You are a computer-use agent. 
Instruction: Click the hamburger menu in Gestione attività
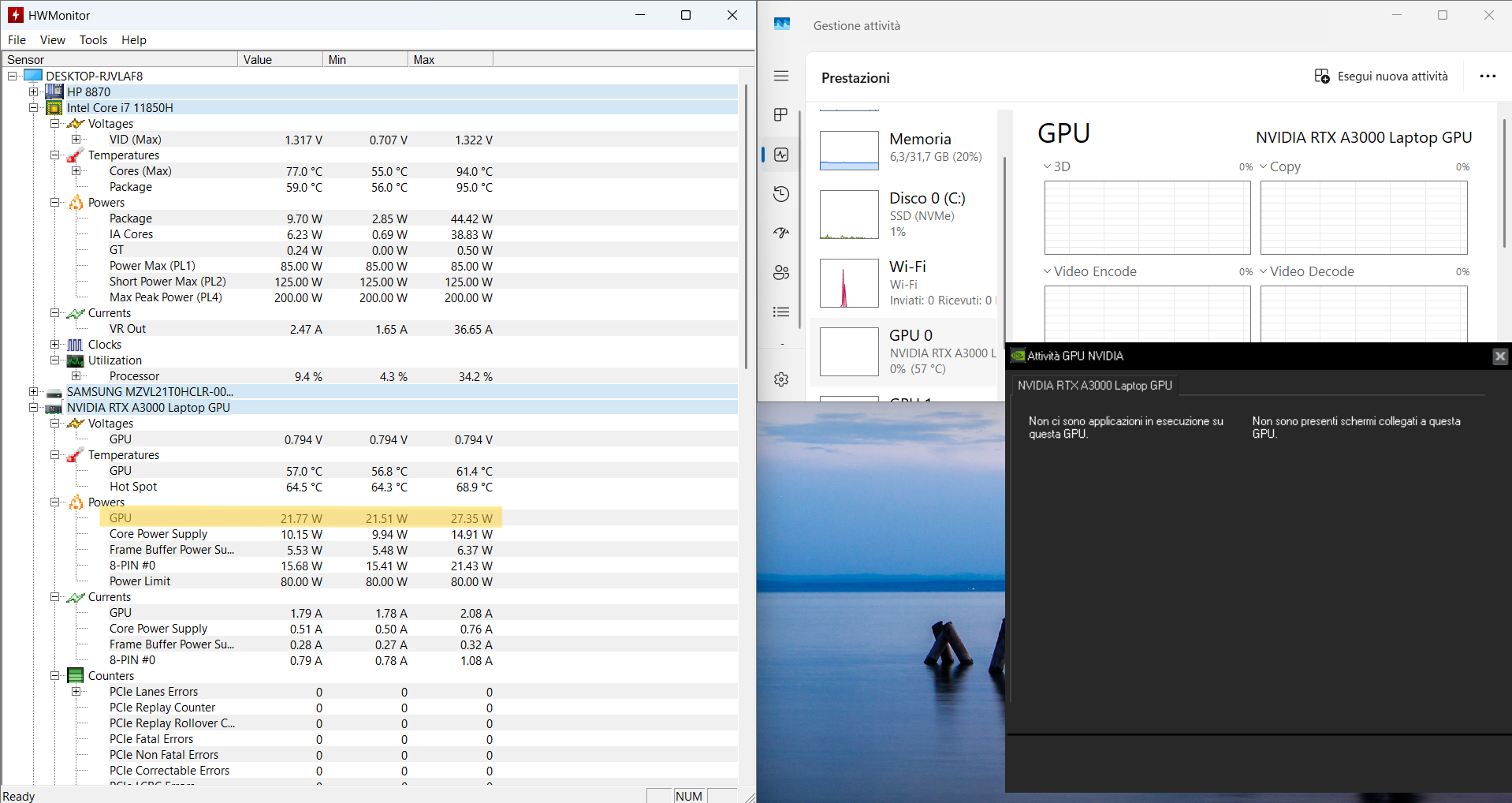click(x=780, y=76)
